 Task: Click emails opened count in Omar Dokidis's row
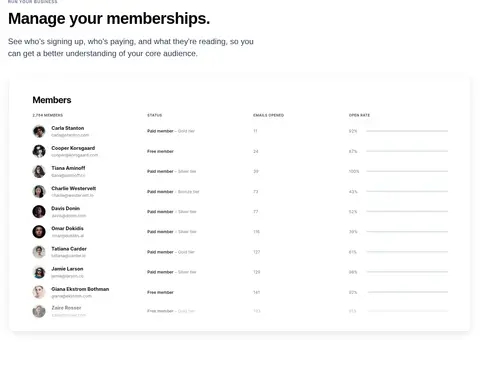[256, 232]
